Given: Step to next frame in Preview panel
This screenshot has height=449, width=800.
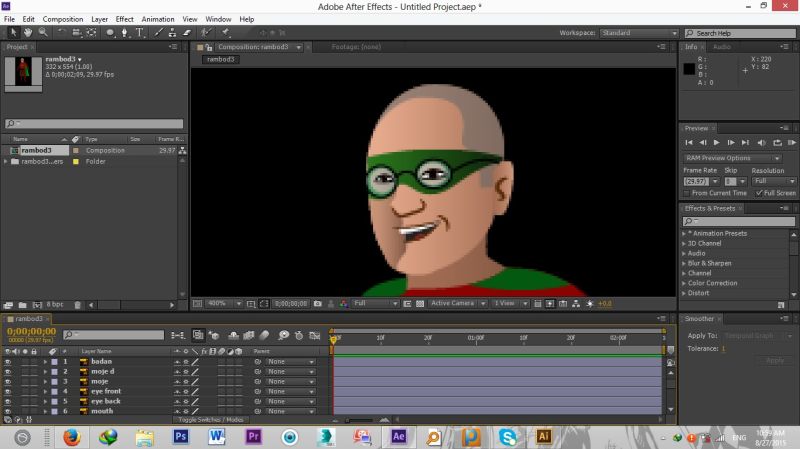Looking at the screenshot, I should (x=731, y=143).
